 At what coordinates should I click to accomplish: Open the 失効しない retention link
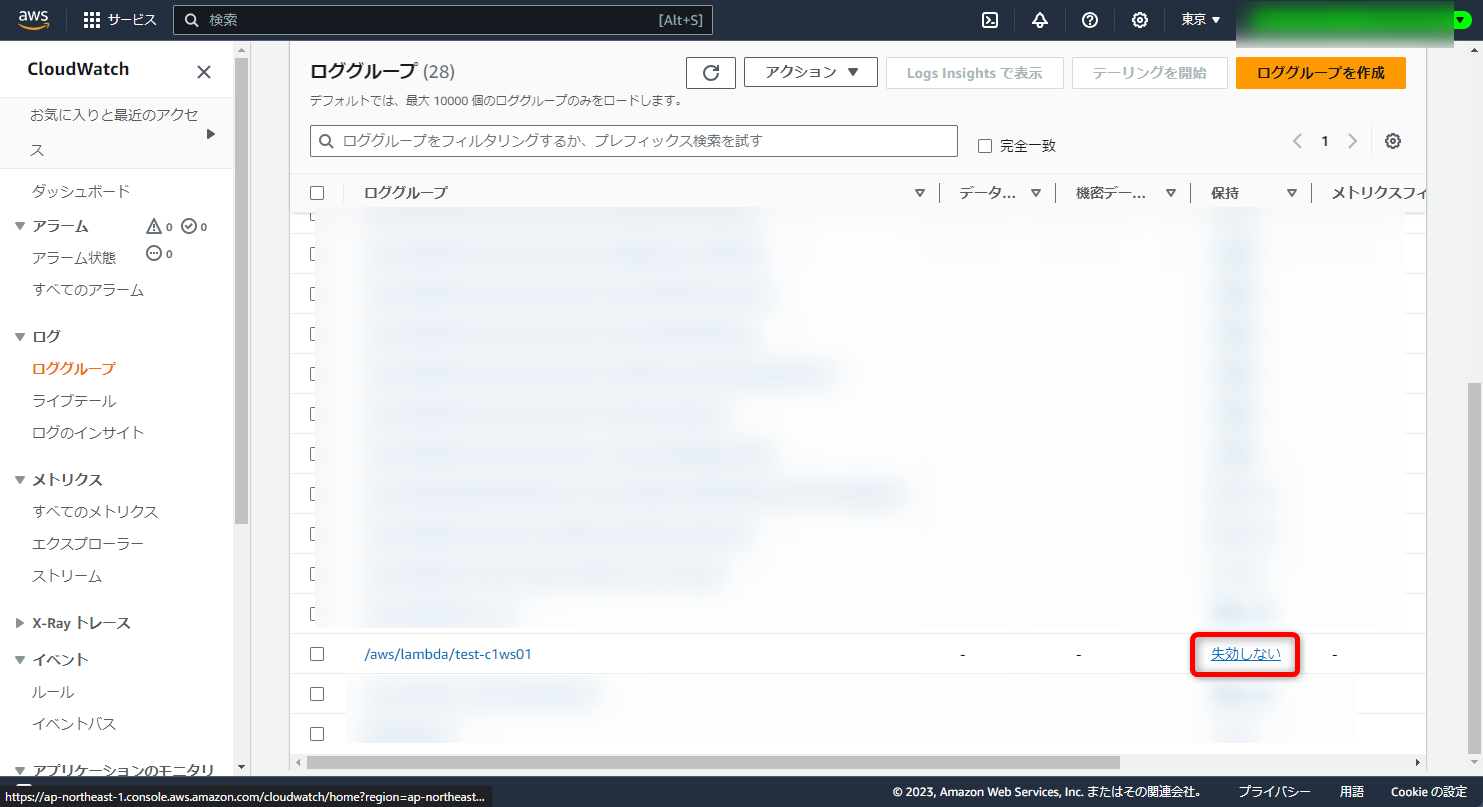(1244, 653)
